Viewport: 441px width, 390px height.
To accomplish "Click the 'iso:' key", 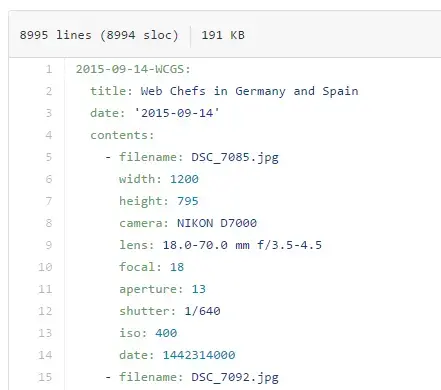I will (x=133, y=333).
